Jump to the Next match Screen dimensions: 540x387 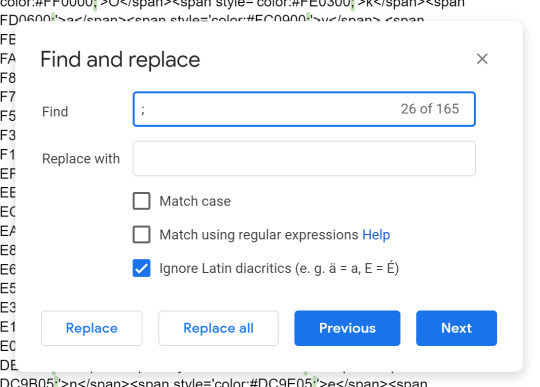tap(456, 328)
